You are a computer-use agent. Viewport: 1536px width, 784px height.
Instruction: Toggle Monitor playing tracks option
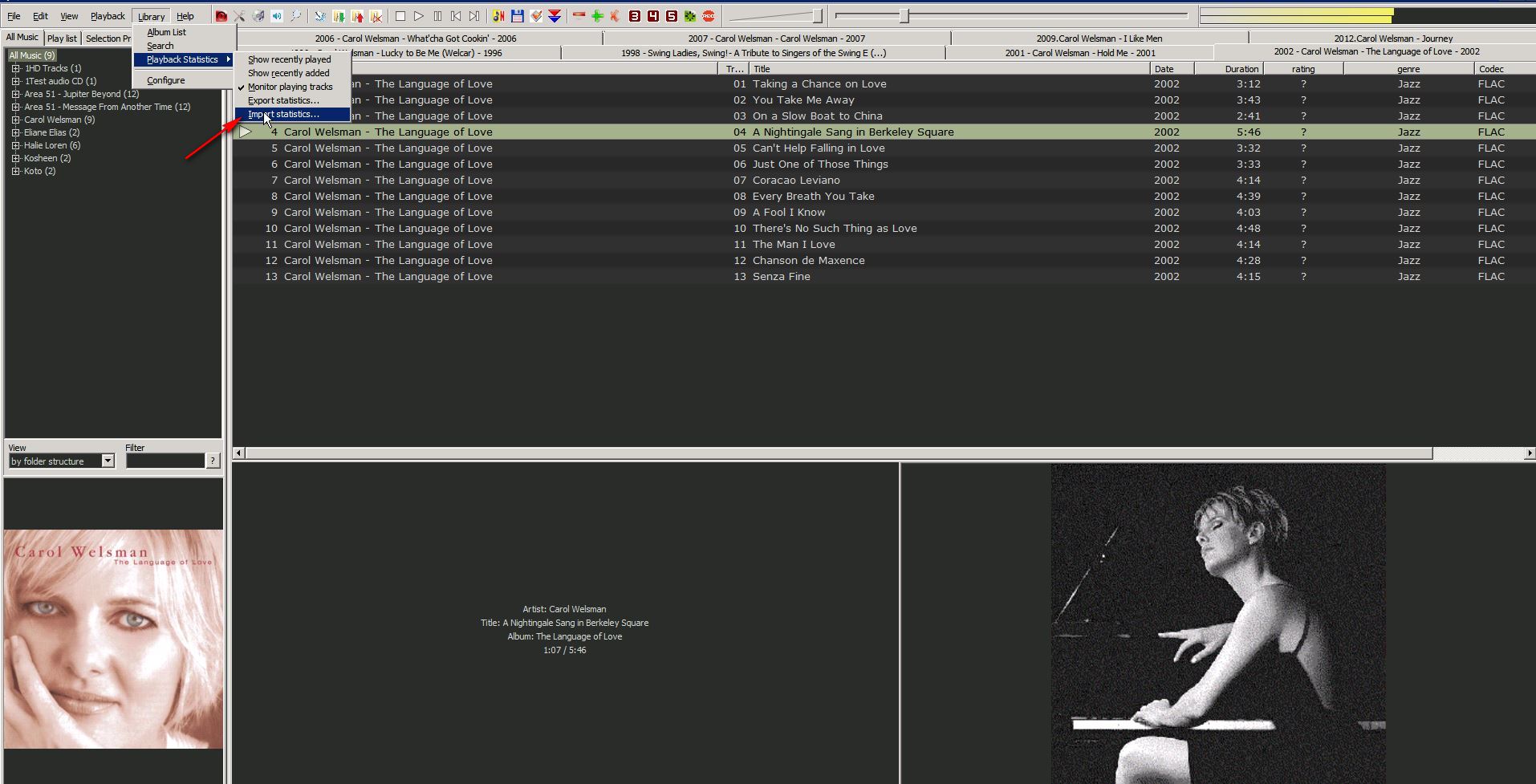click(290, 87)
